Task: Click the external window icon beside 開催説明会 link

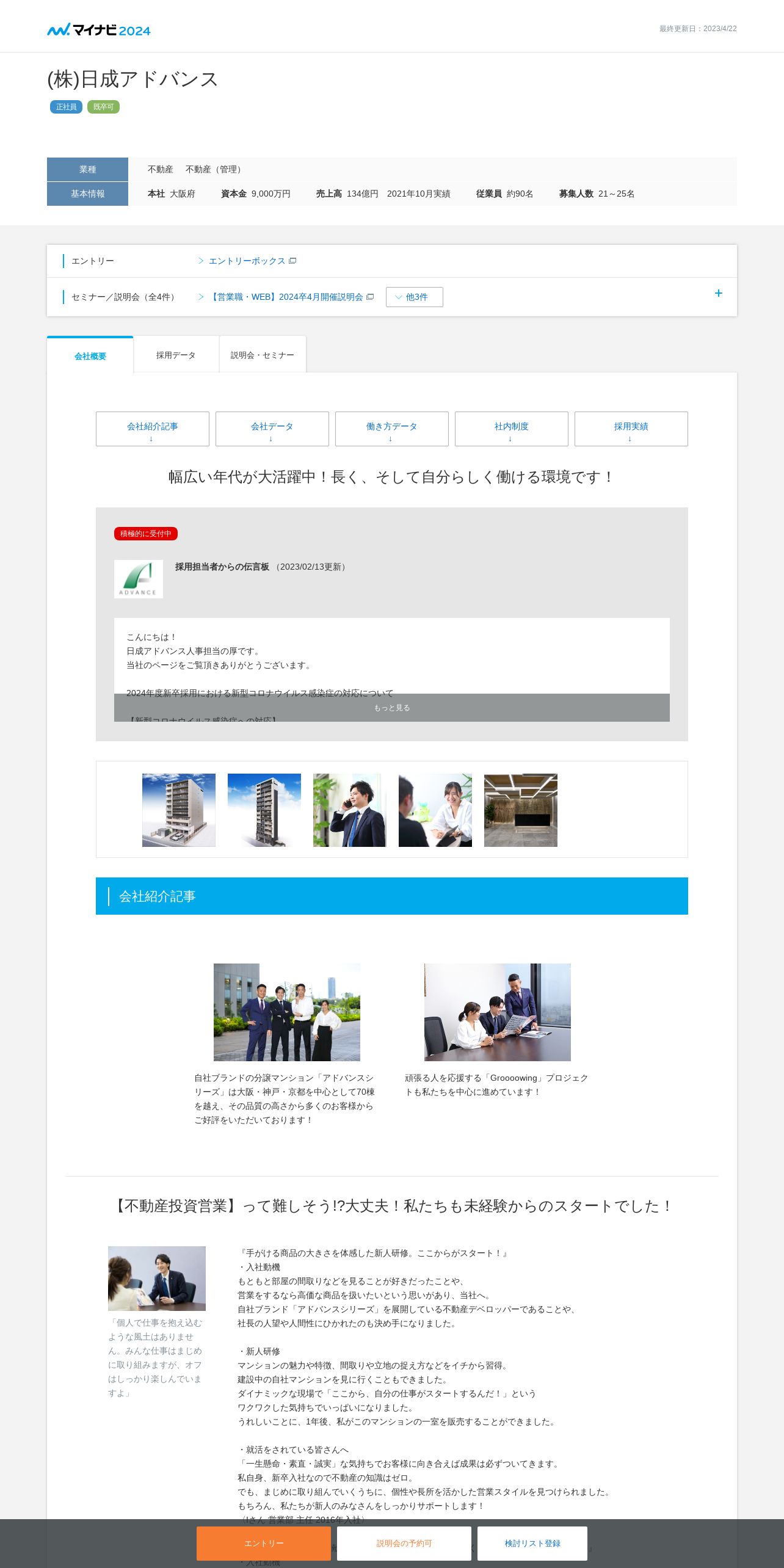Action: click(x=370, y=297)
